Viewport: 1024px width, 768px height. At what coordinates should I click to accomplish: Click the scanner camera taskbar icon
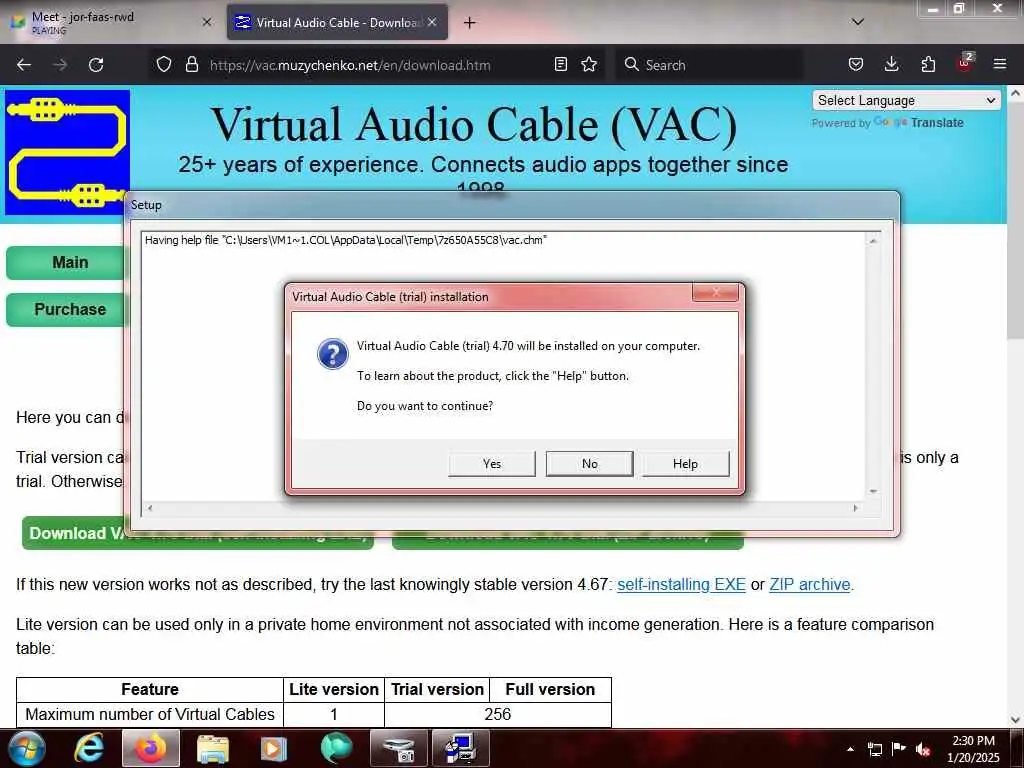[x=398, y=748]
